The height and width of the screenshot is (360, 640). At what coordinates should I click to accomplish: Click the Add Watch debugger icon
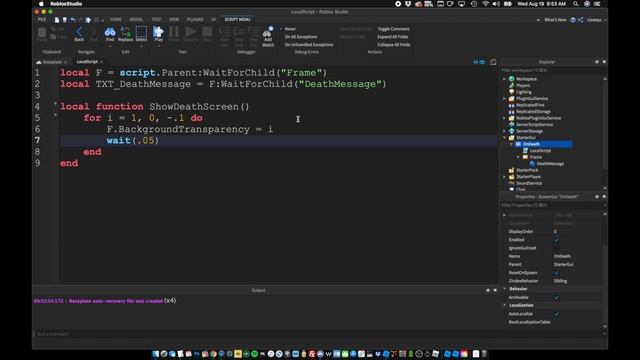pyautogui.click(x=268, y=36)
